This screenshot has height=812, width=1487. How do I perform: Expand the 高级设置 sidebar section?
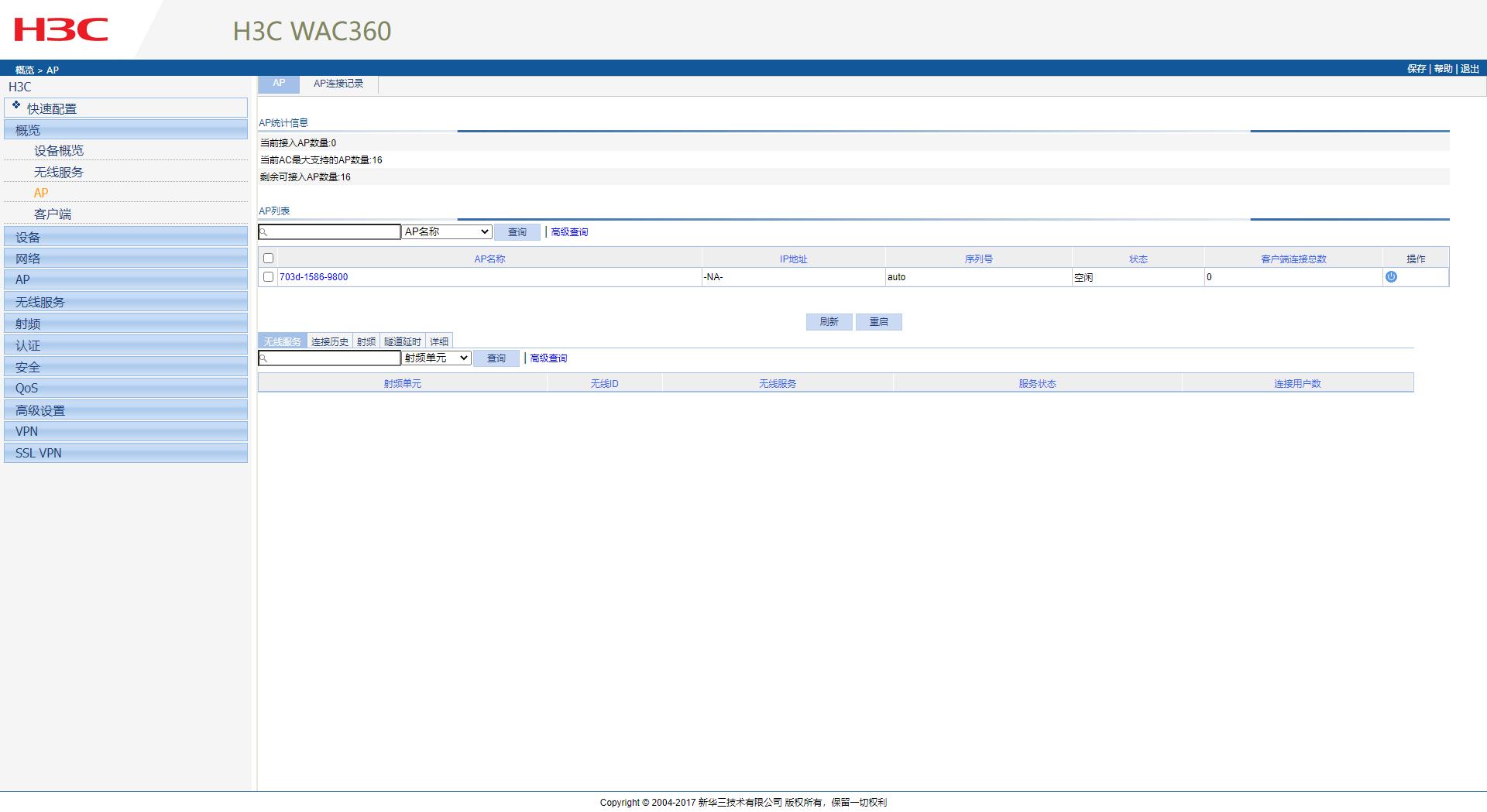[x=125, y=410]
